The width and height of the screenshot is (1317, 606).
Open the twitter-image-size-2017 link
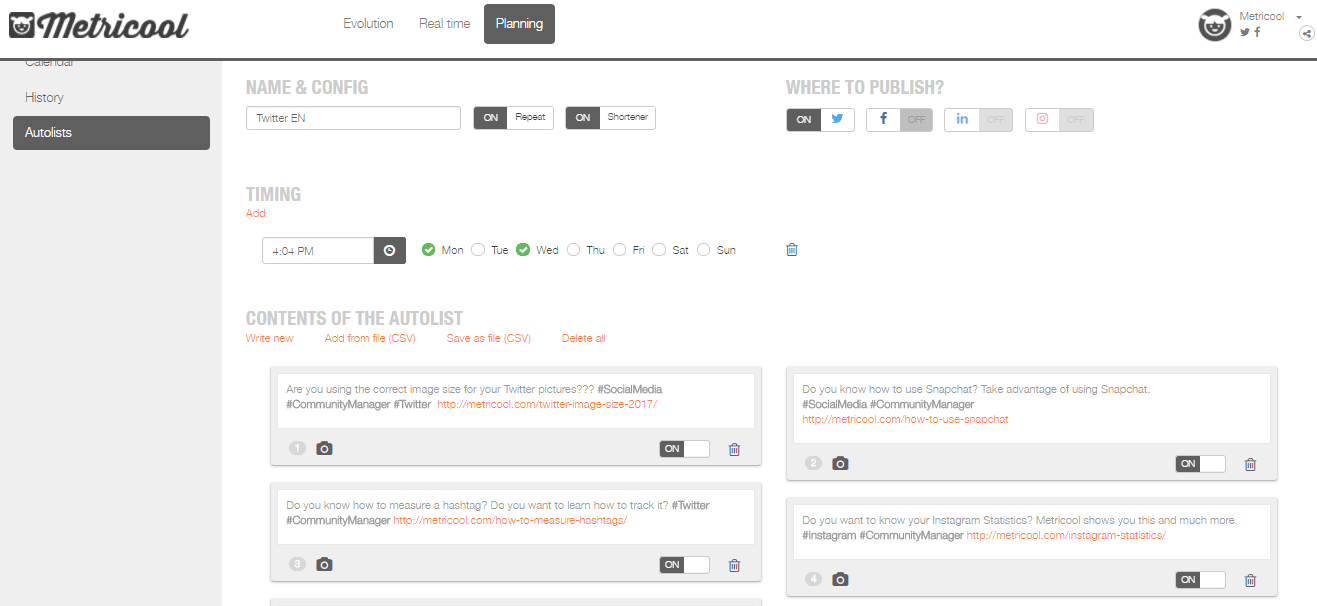pos(547,405)
